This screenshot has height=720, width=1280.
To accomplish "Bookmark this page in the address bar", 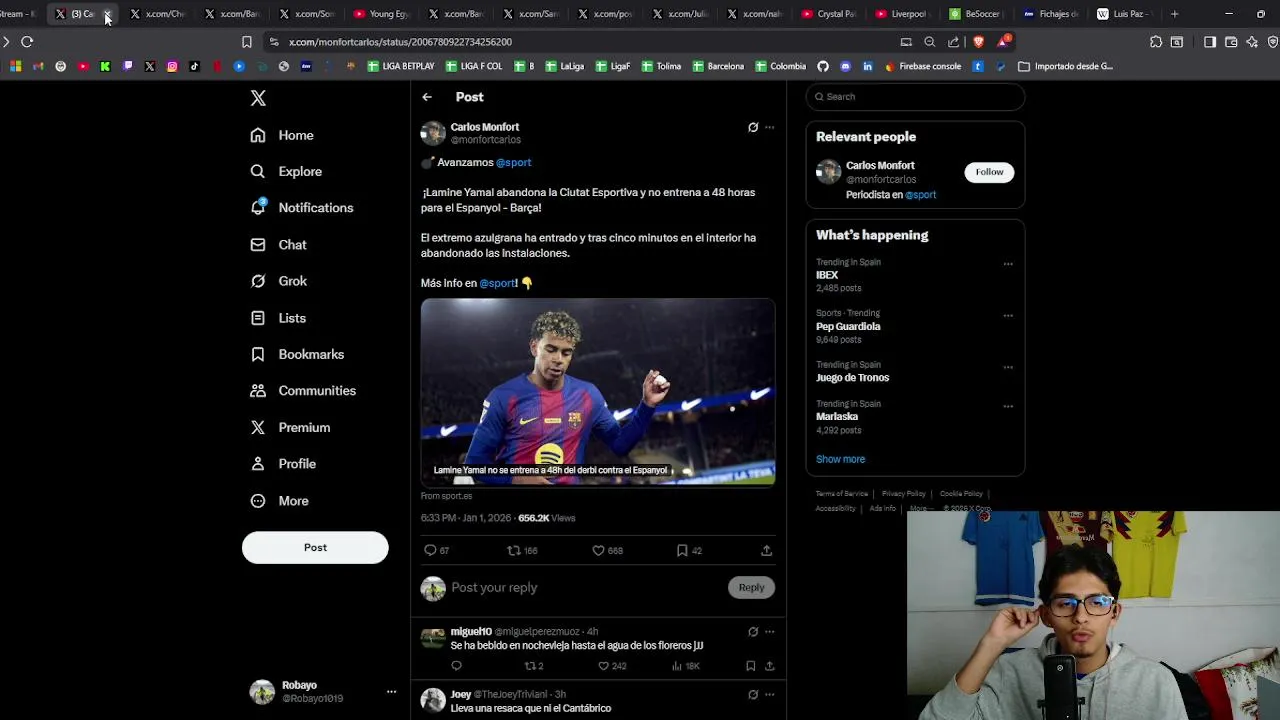I will (246, 42).
